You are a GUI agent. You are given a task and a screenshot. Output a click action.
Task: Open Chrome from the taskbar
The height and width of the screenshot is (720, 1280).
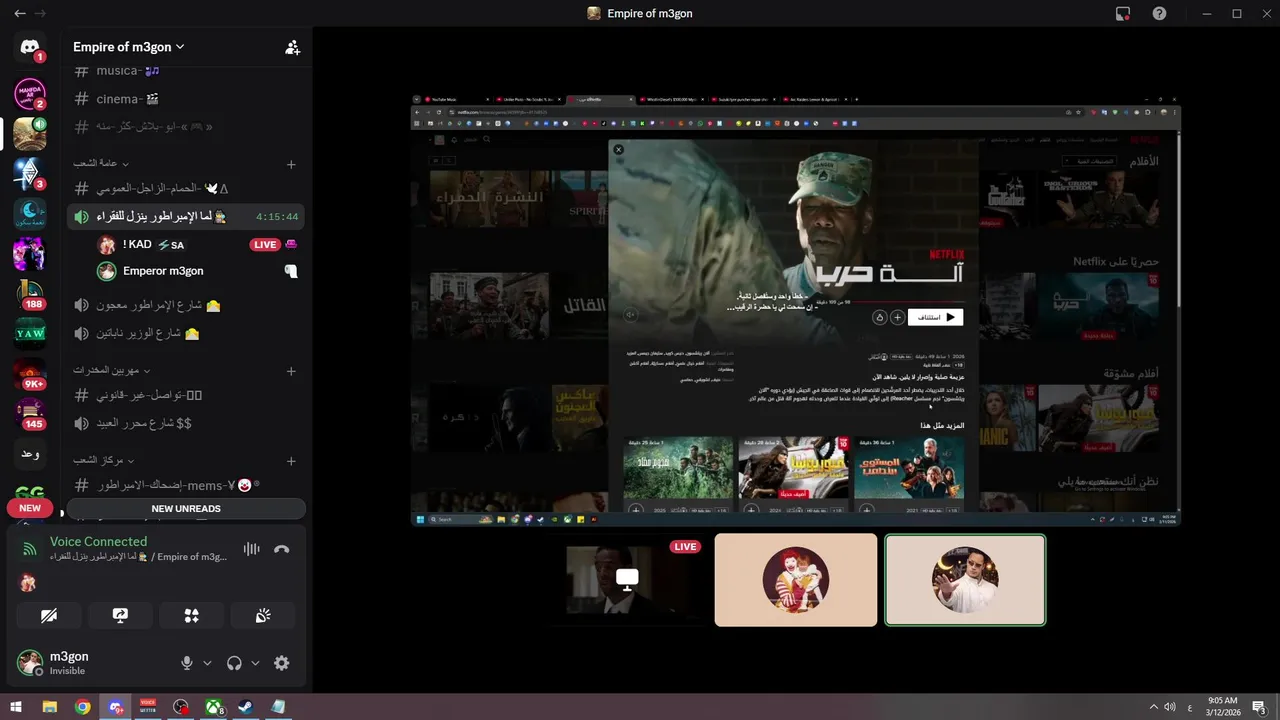click(x=83, y=707)
